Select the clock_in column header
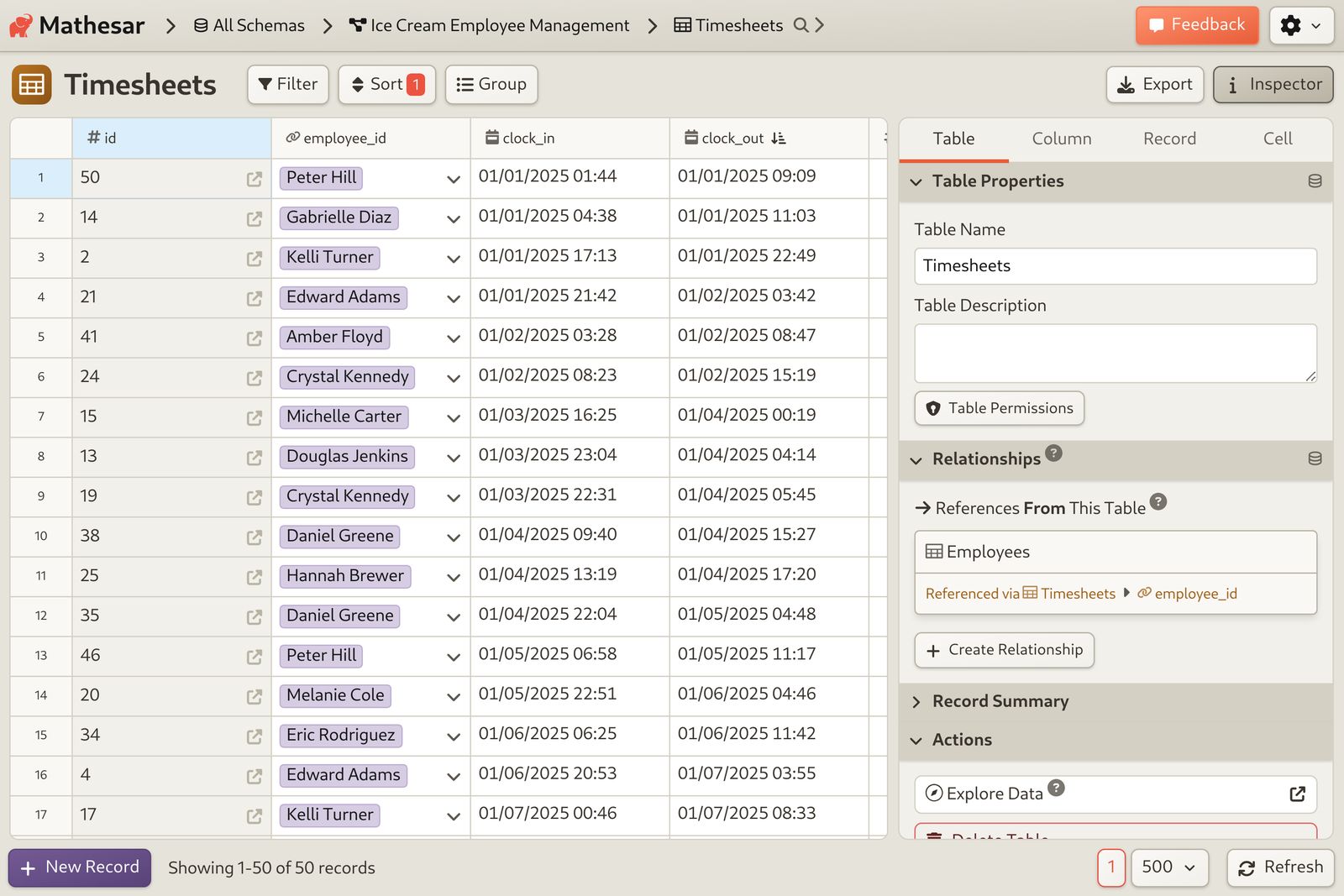The height and width of the screenshot is (896, 1344). click(570, 139)
